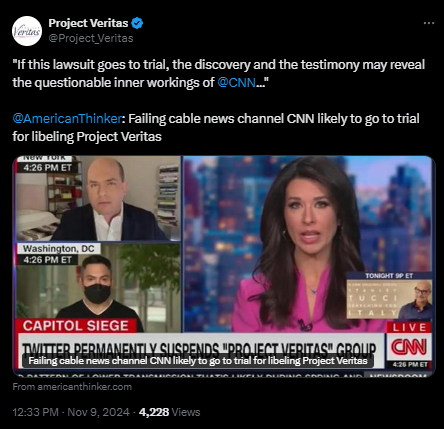The image size is (444, 429).
Task: Click the CAPITOL SIEGE red banner
Action: 76,326
